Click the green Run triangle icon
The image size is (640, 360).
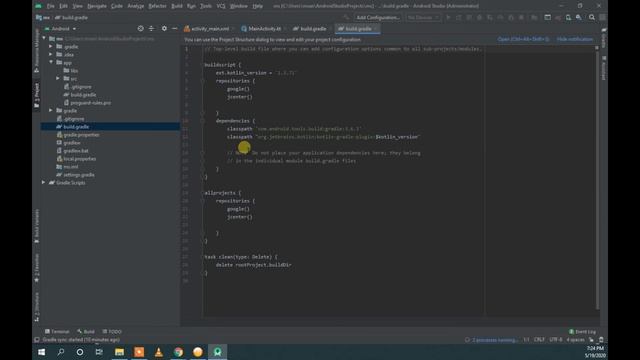tap(448, 18)
